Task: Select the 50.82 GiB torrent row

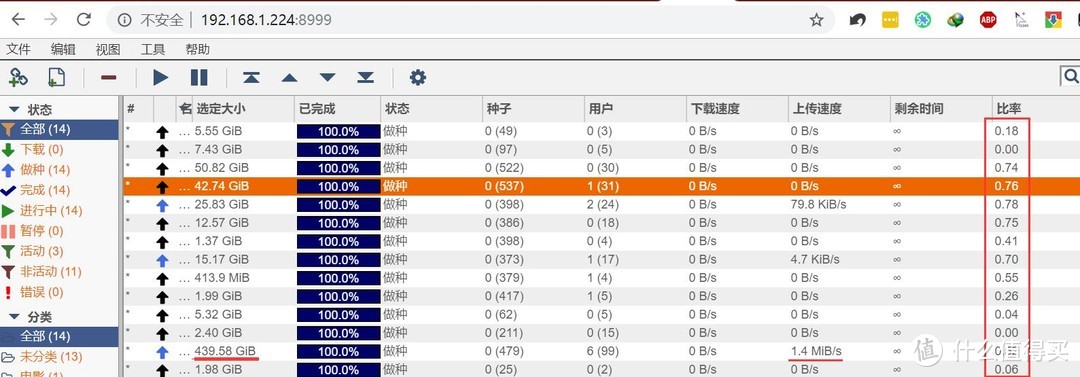Action: click(x=601, y=167)
